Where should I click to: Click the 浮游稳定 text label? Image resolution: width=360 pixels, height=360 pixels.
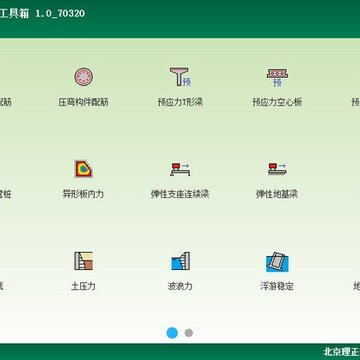[277, 286]
